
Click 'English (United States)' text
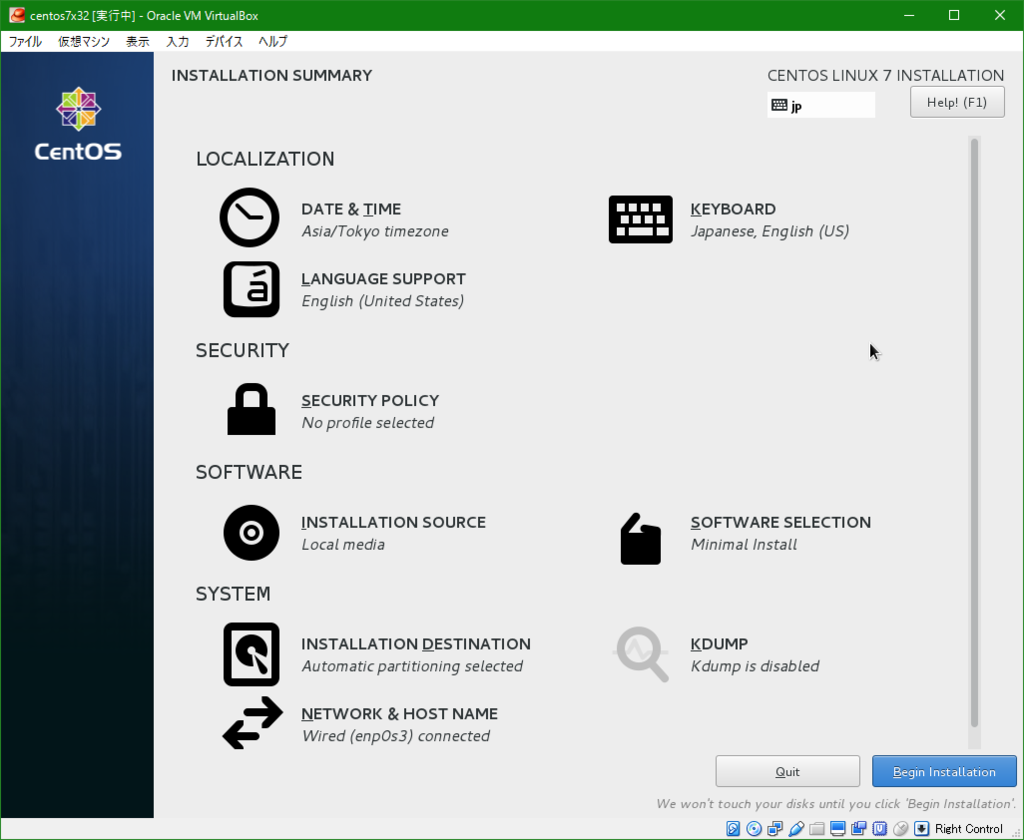pos(383,301)
